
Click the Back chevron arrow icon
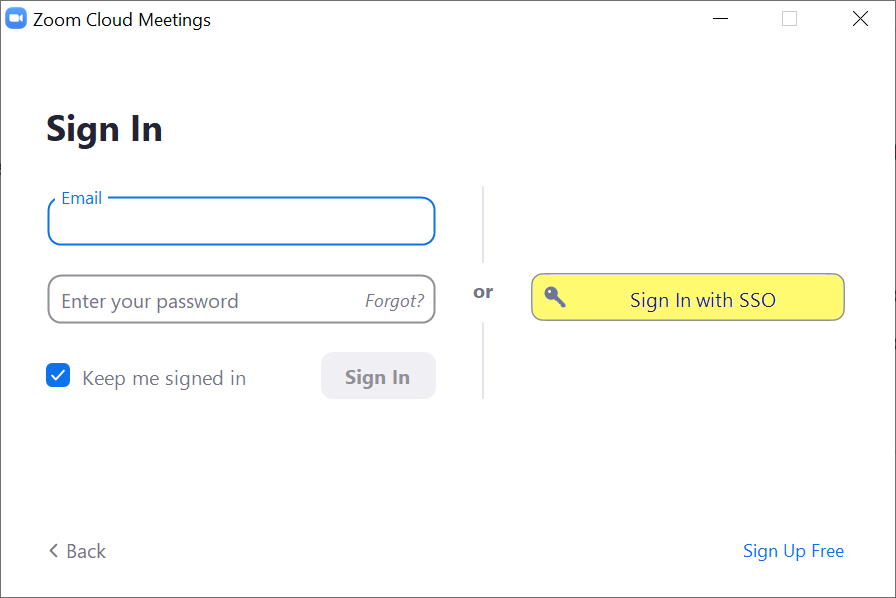click(54, 551)
